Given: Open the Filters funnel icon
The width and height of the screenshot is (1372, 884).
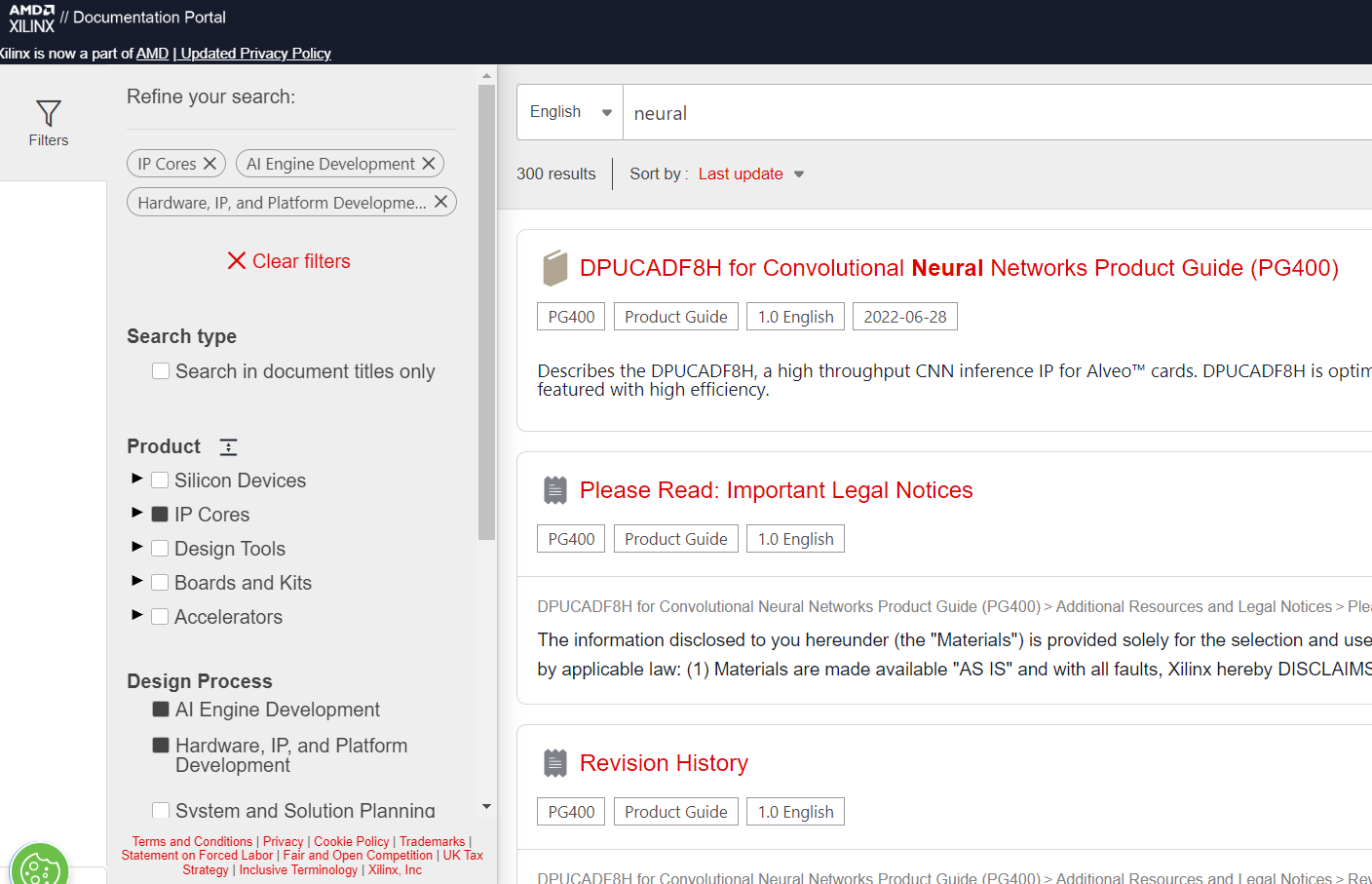Looking at the screenshot, I should point(49,113).
